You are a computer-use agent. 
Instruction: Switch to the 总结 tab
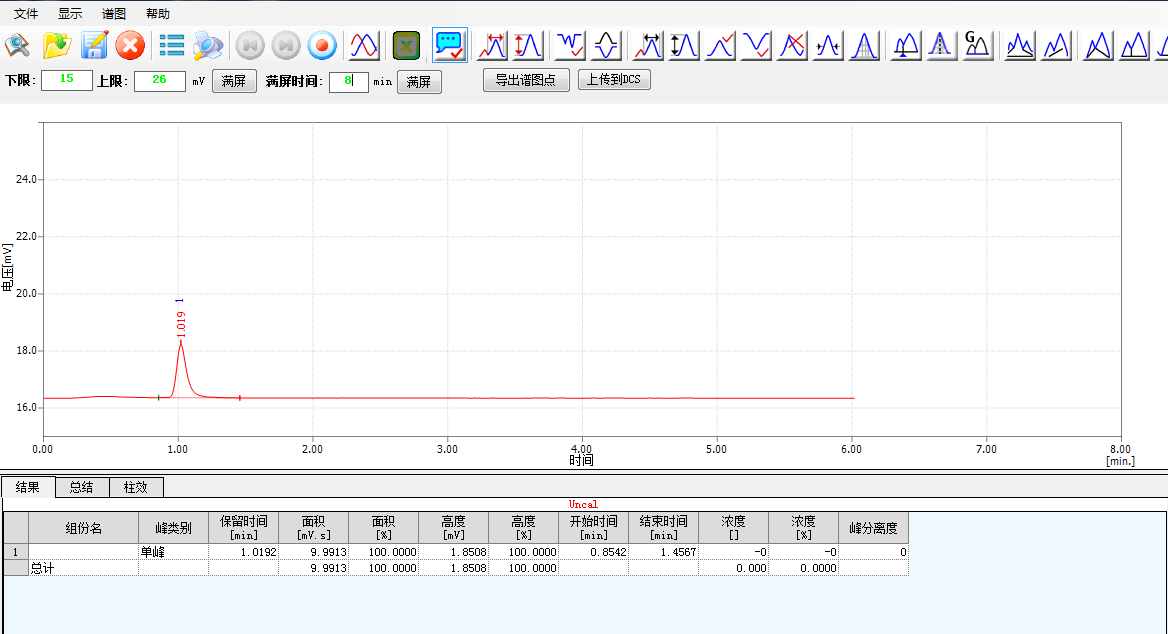point(81,487)
